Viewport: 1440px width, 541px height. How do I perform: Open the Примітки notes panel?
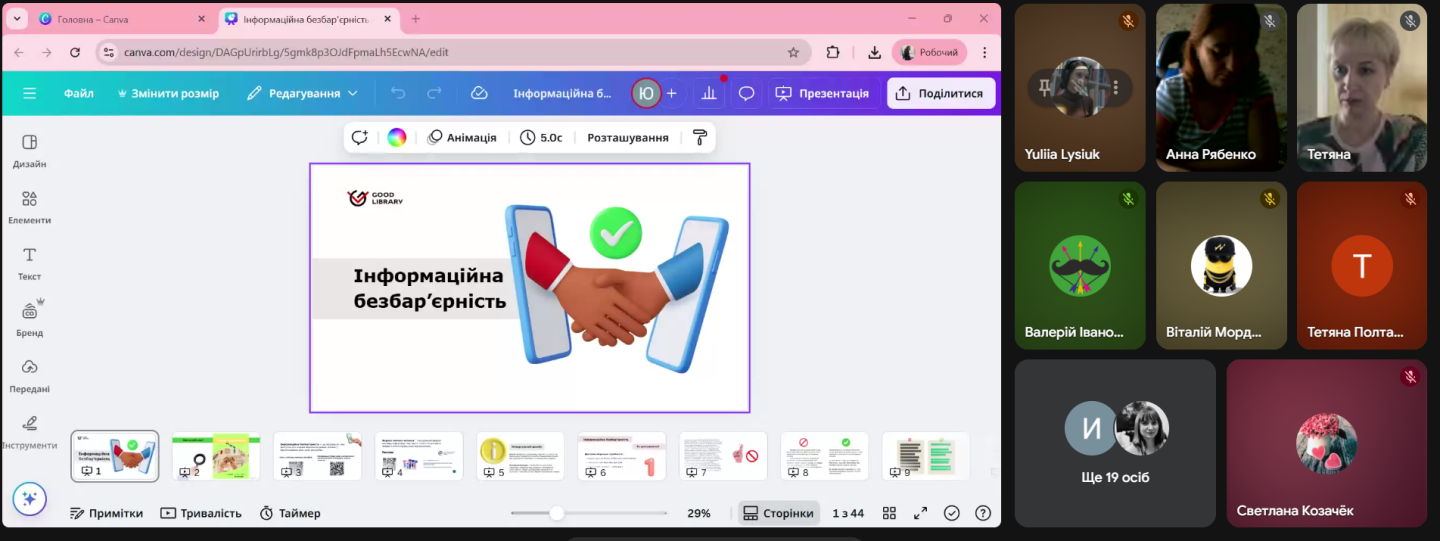point(106,513)
